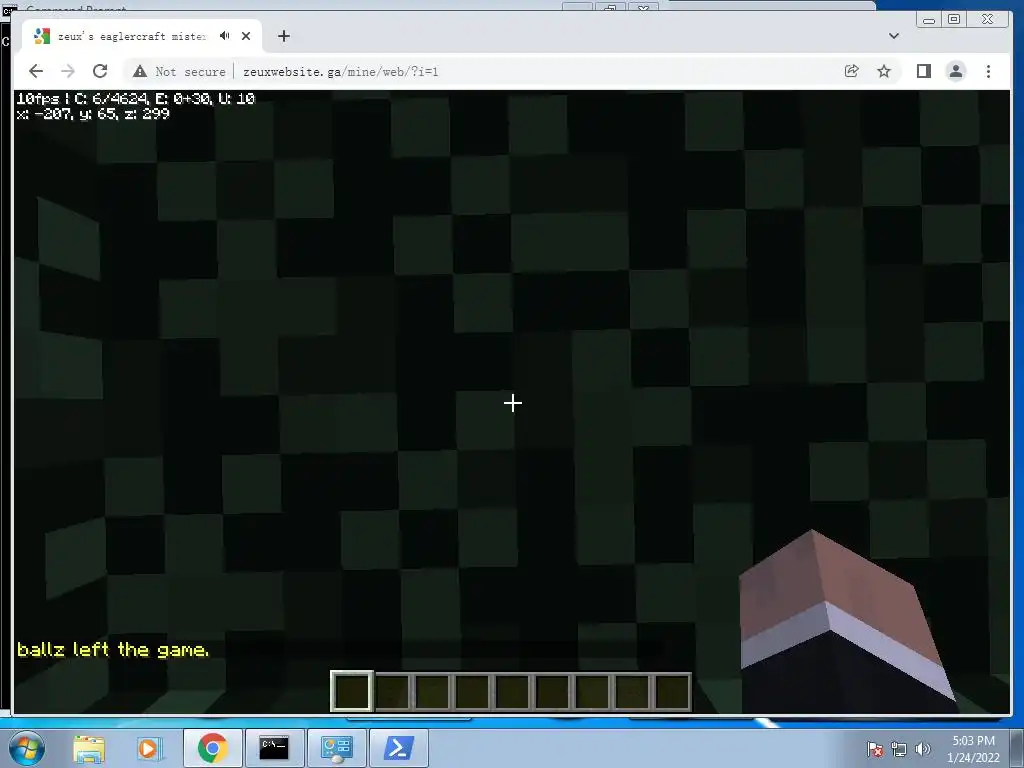Open Windows Explorer from the taskbar
1024x768 pixels.
89,748
